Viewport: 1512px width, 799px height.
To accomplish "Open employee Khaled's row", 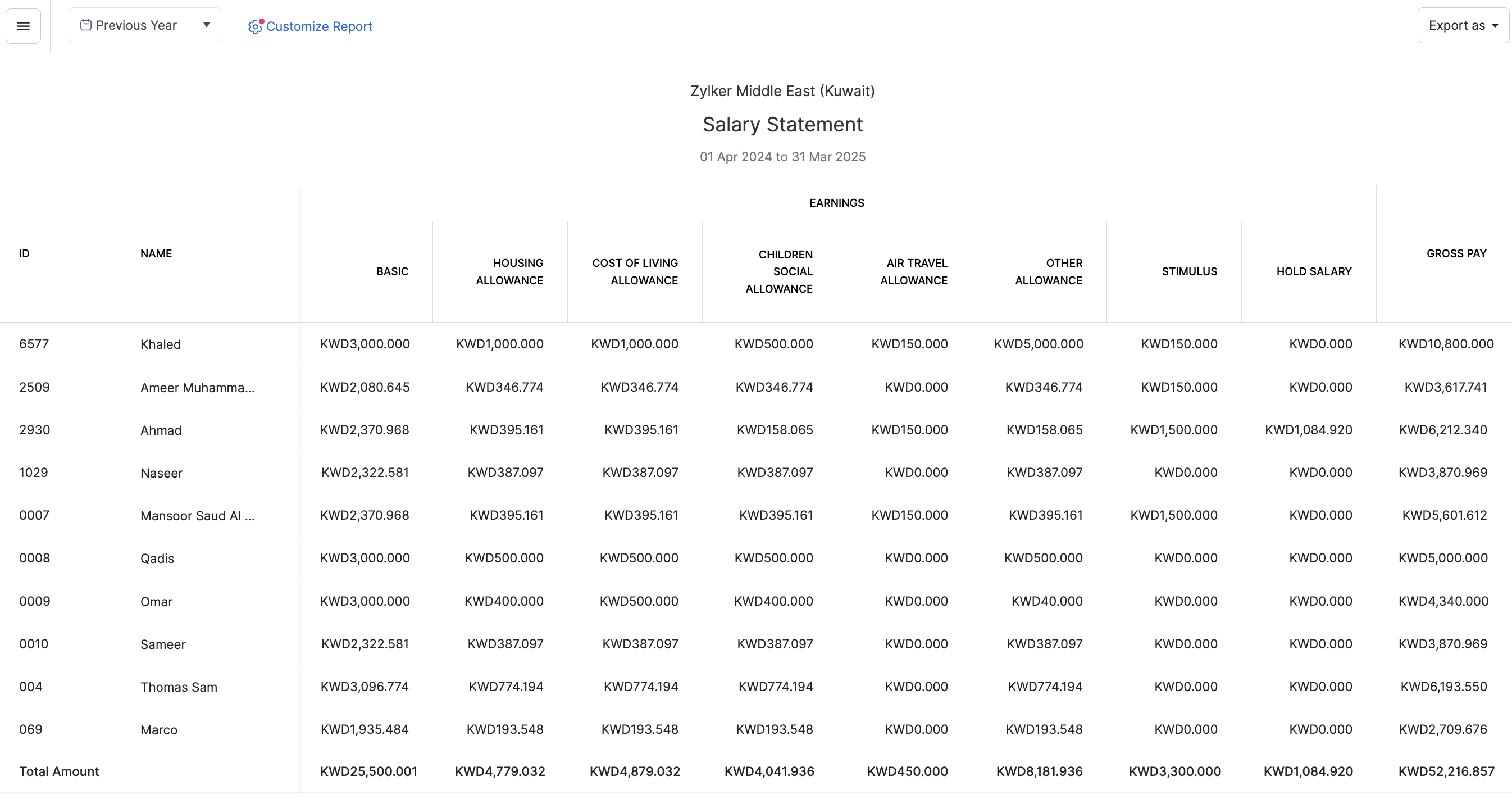I will (x=160, y=344).
